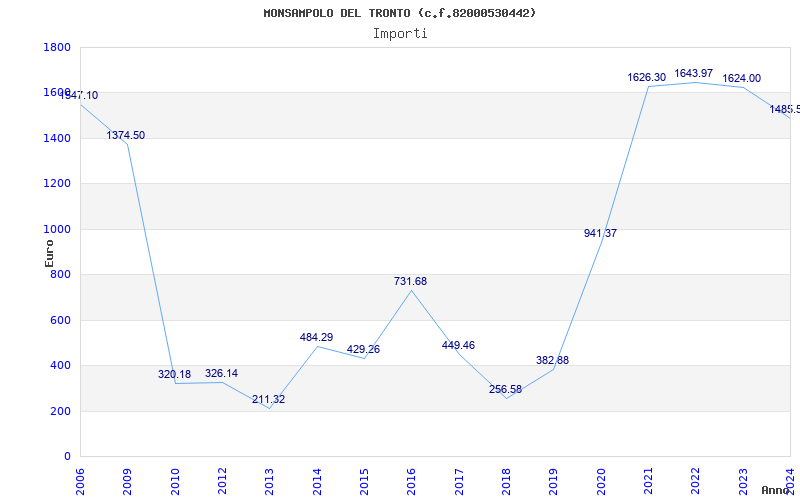This screenshot has width=800, height=500.
Task: Click y-axis tick 0
Action: tap(67, 457)
